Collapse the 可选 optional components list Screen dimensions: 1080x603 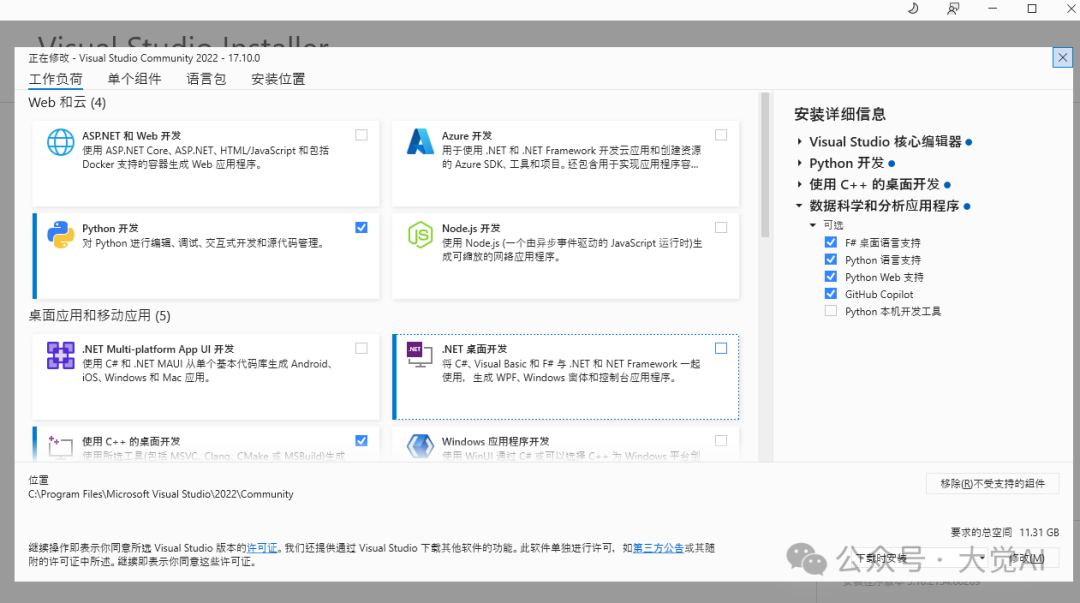(x=813, y=225)
